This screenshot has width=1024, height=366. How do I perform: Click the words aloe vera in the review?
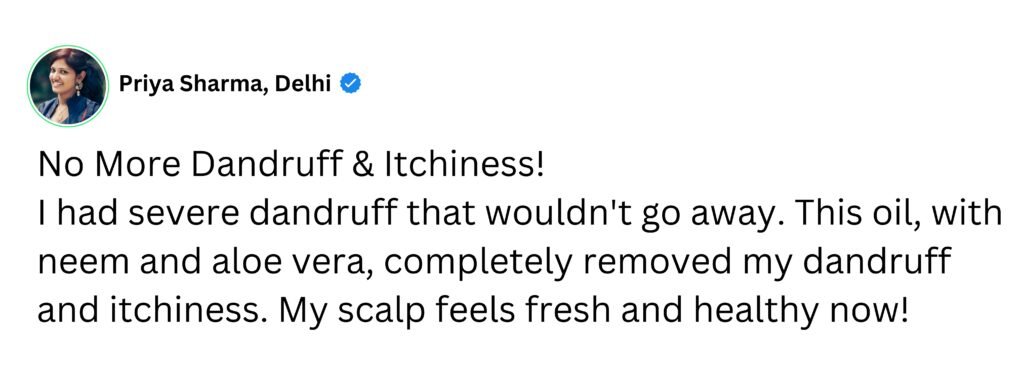point(284,263)
